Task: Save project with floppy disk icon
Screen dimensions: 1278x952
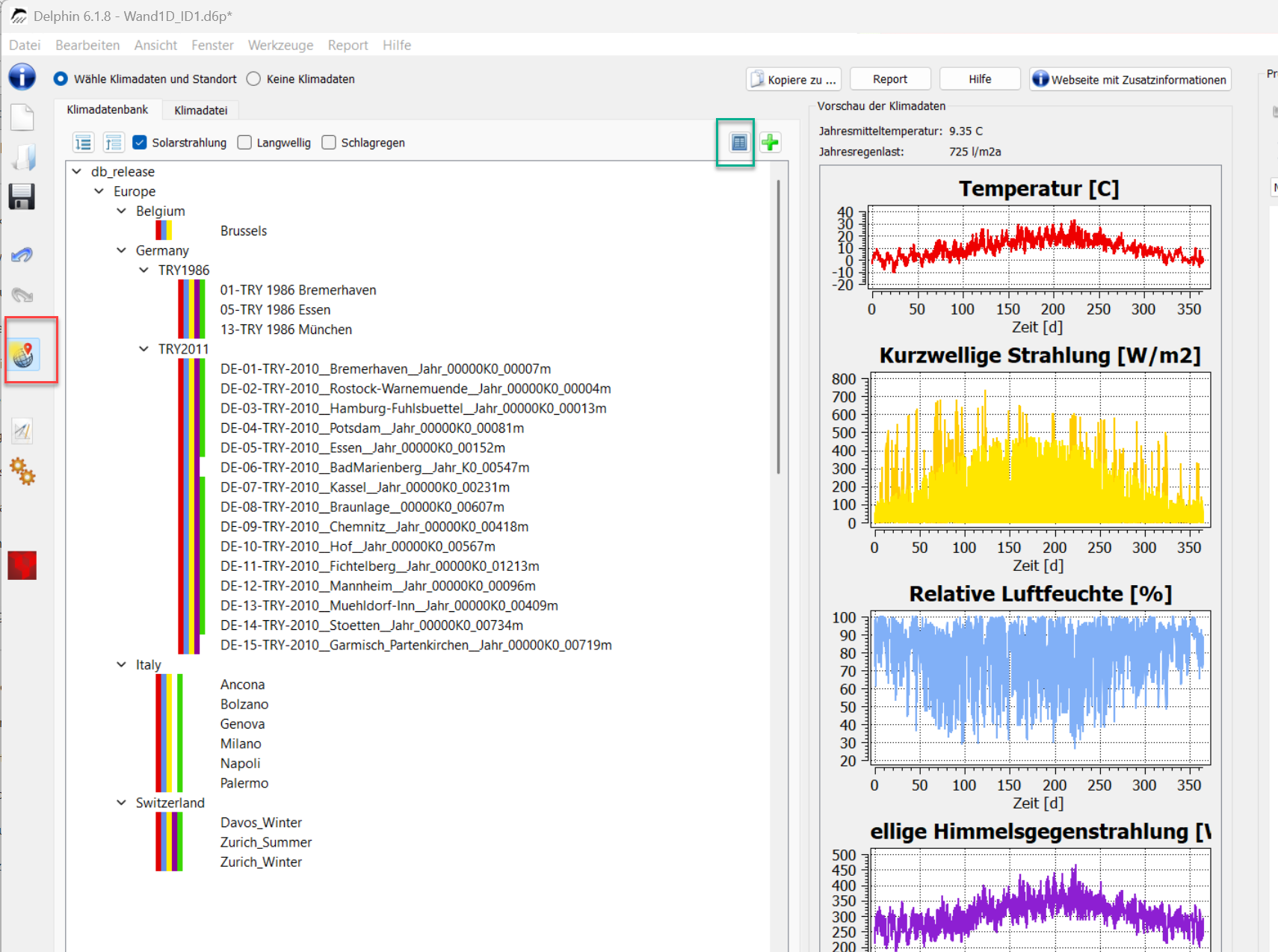Action: 22,197
